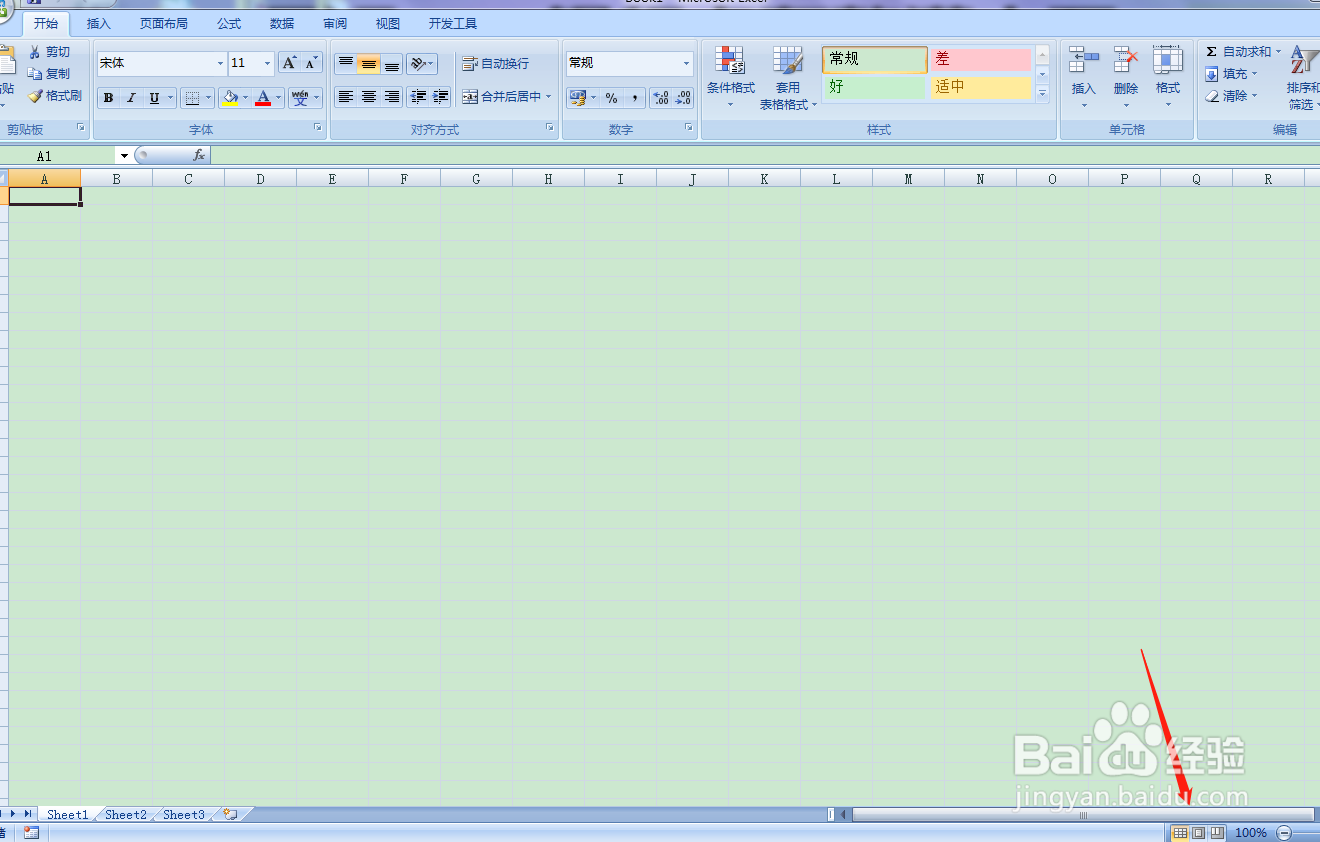
Task: Switch to the Review (审阅) tab
Action: pyautogui.click(x=335, y=24)
